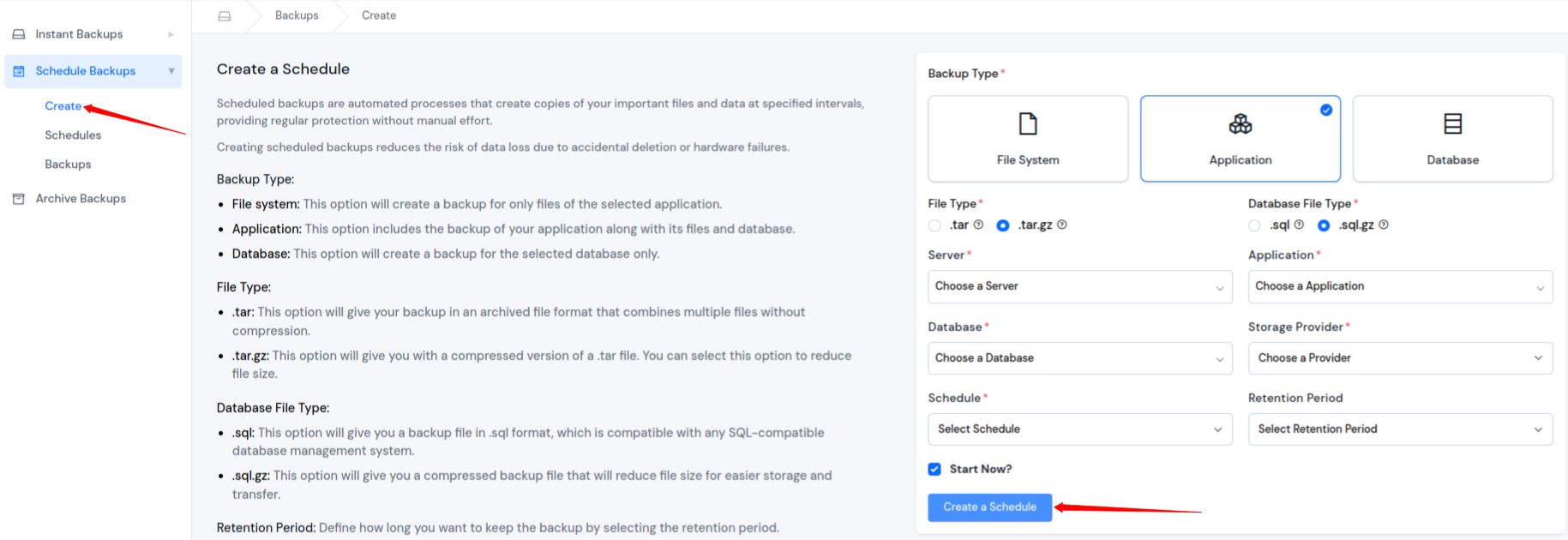
Task: Navigate to Backups via the breadcrumb
Action: click(296, 15)
